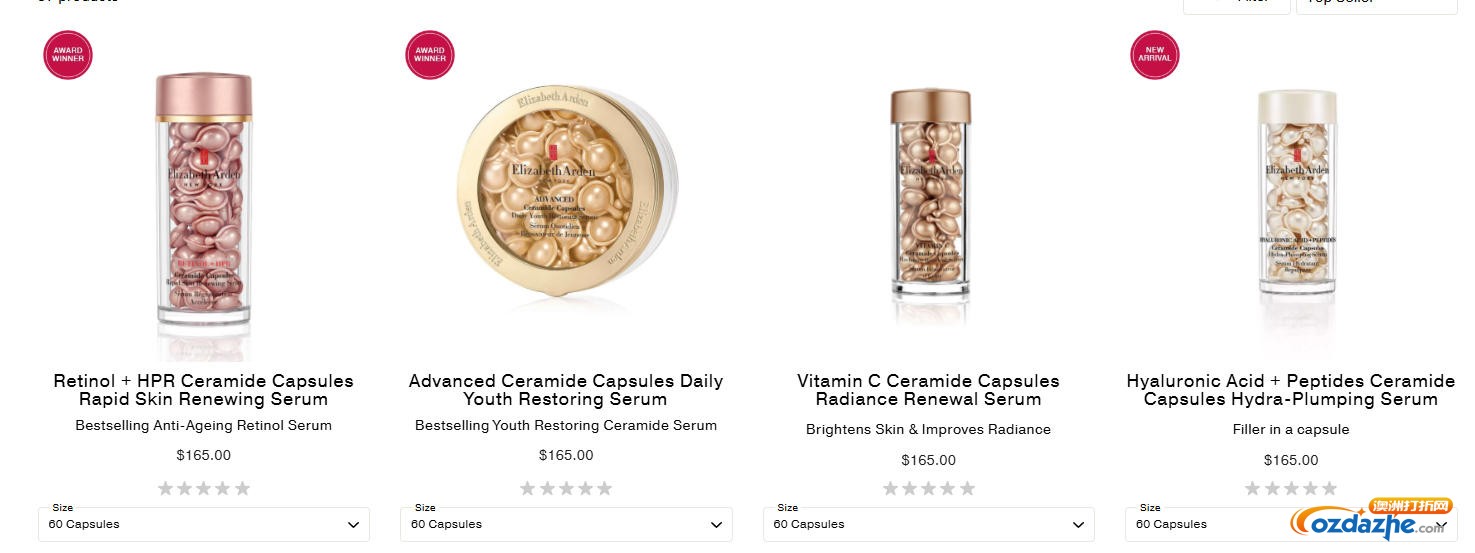Expand Size dropdown for Advanced Ceramide Capsules

(566, 524)
